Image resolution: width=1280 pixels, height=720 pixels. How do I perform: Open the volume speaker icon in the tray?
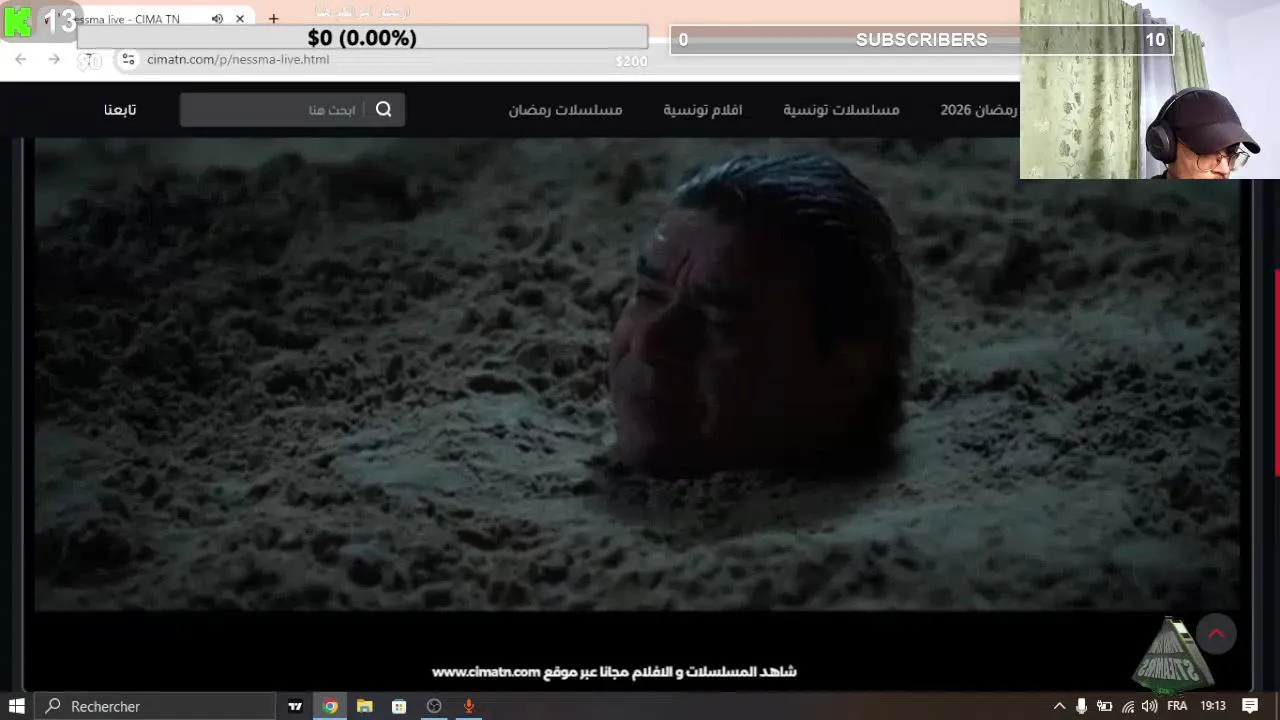[1150, 706]
